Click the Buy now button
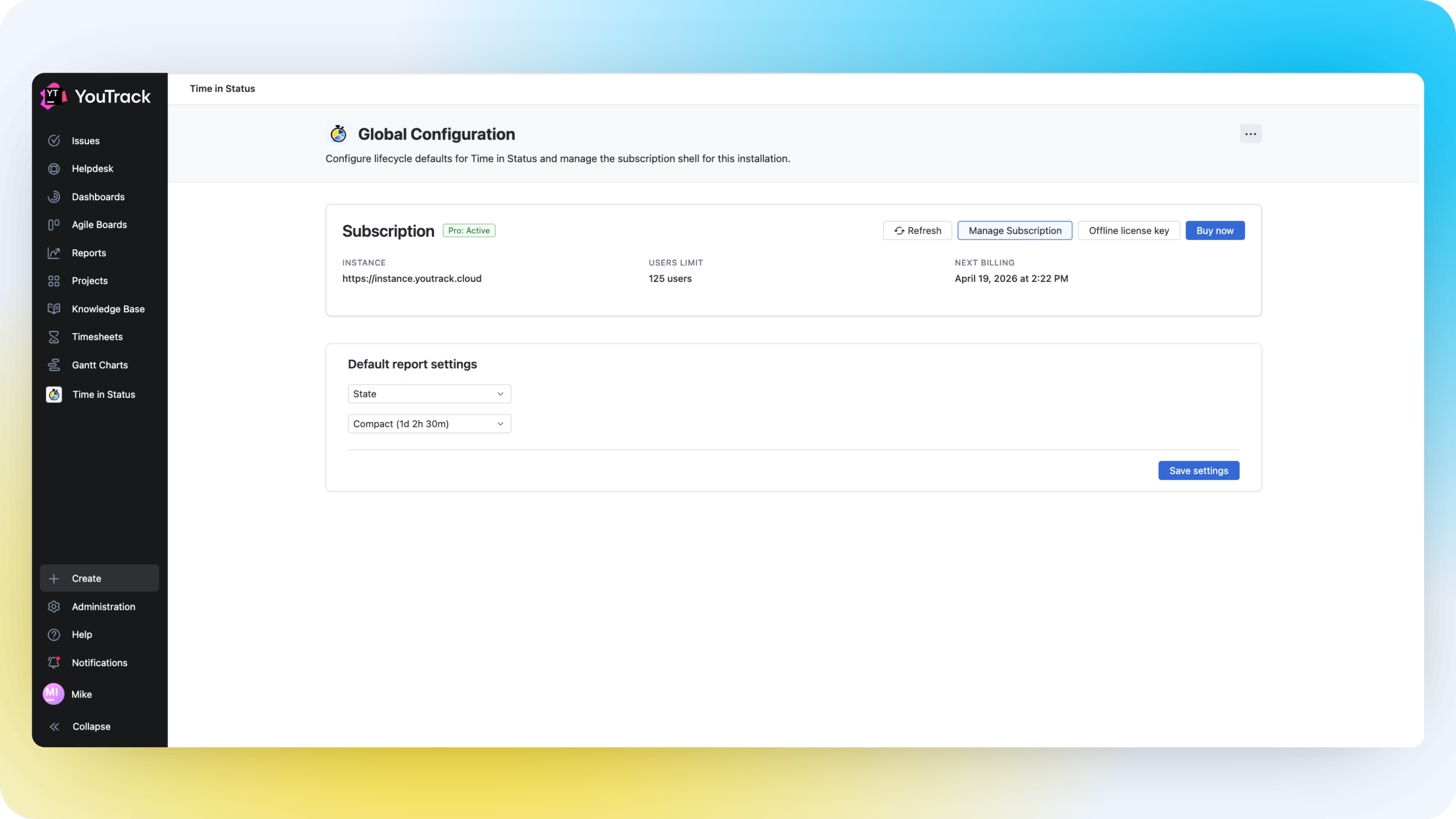 1214,231
